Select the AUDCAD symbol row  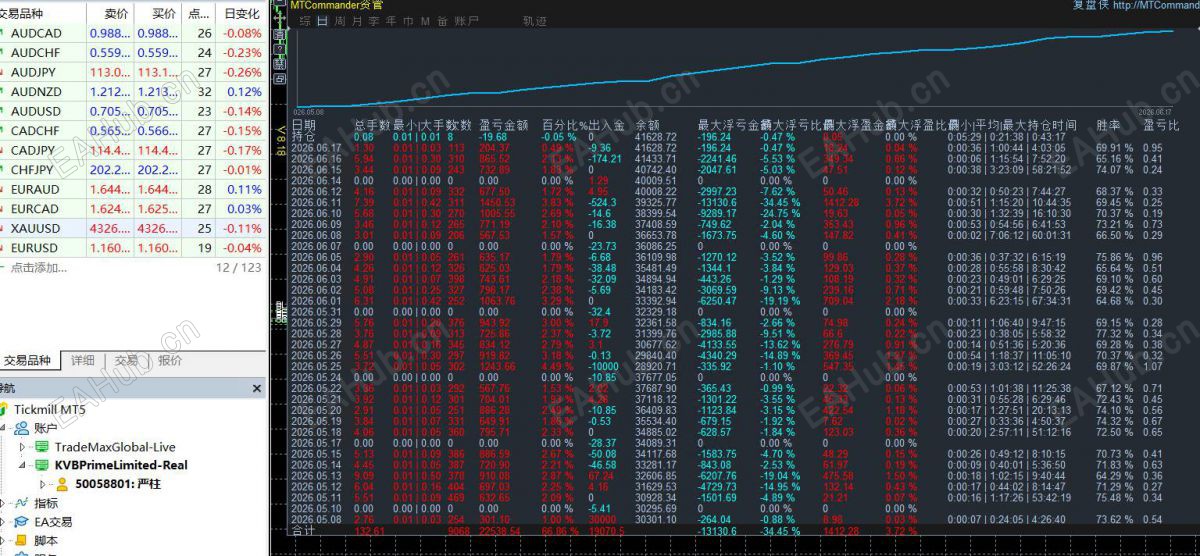click(132, 33)
